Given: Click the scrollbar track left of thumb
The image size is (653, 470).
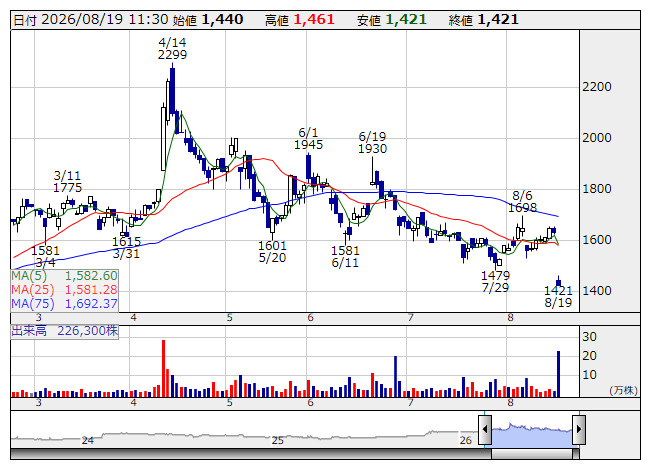Looking at the screenshot, I should tap(251, 454).
